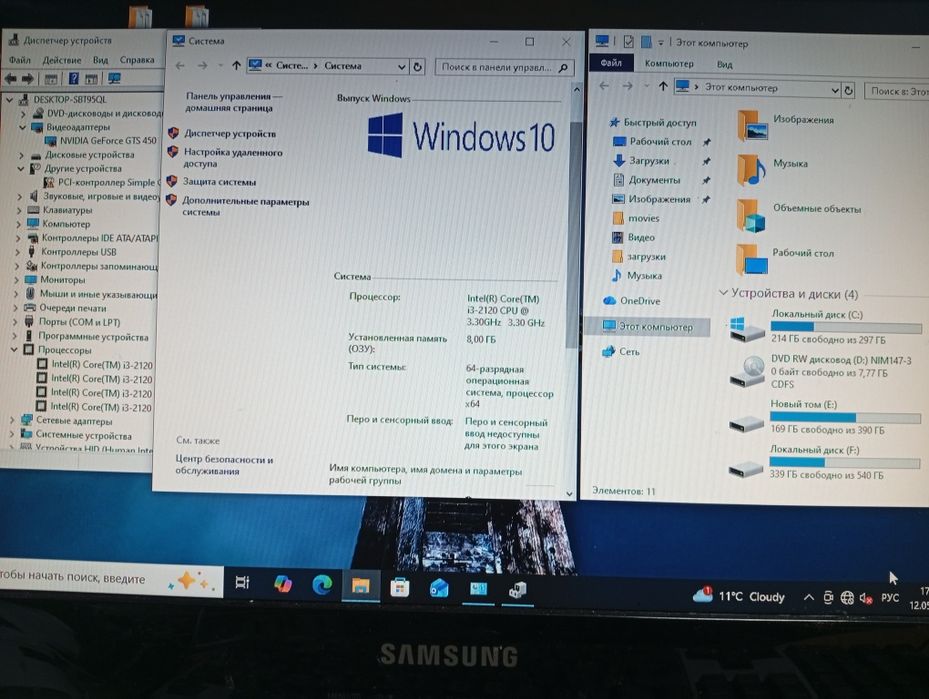The height and width of the screenshot is (699, 929).
Task: Click refresh button in System window address bar
Action: (x=418, y=67)
